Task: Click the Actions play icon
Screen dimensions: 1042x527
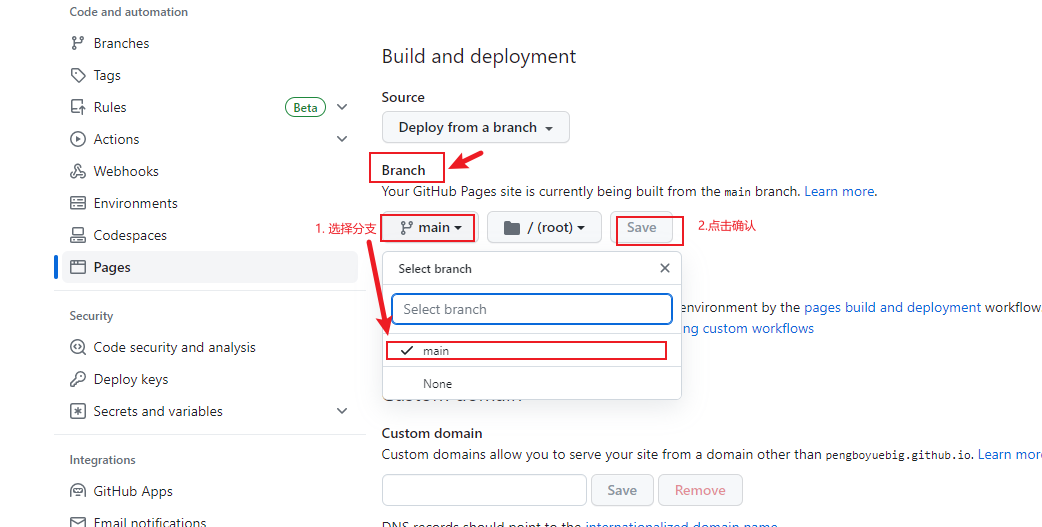Action: click(78, 139)
